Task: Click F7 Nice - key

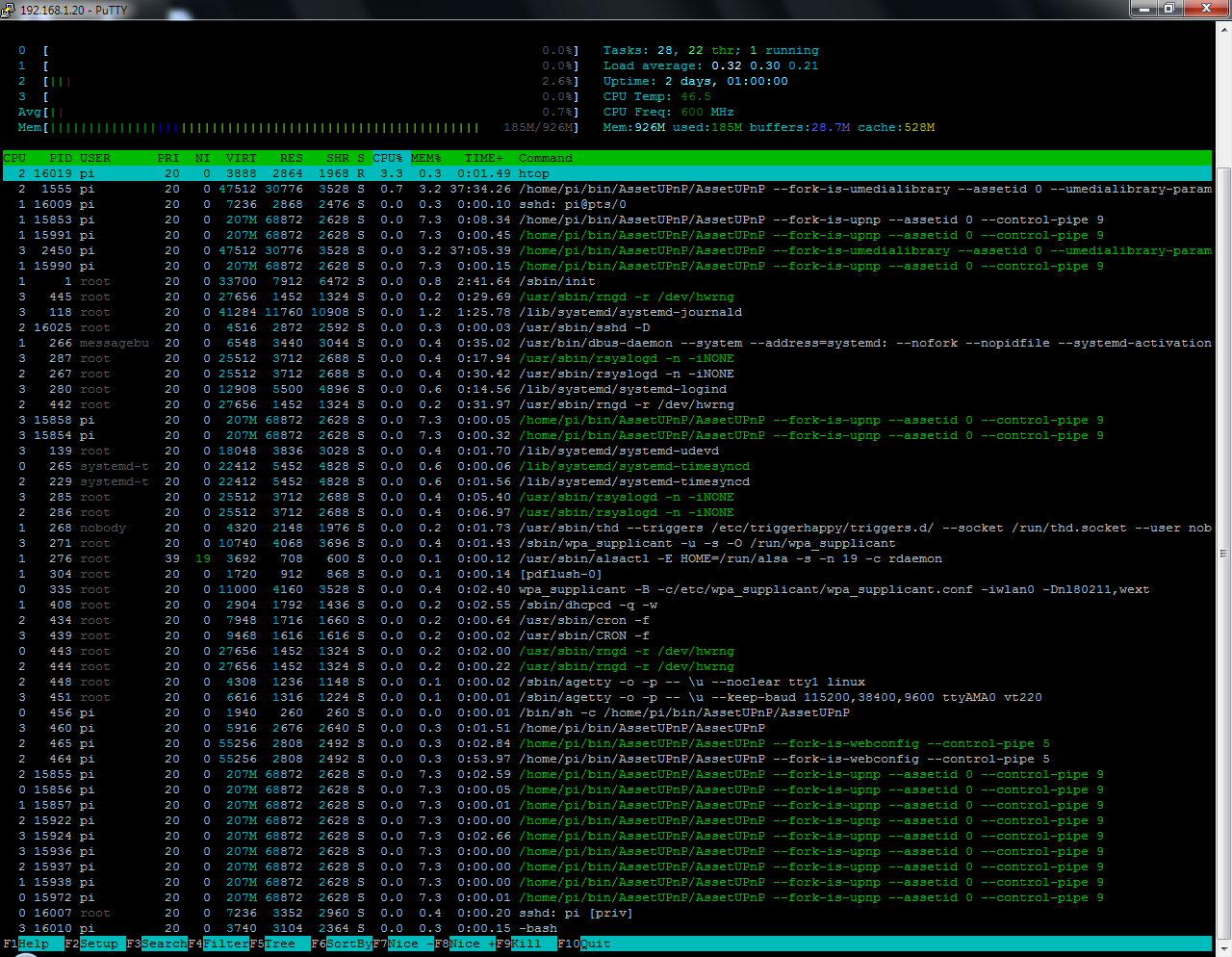Action: [403, 944]
